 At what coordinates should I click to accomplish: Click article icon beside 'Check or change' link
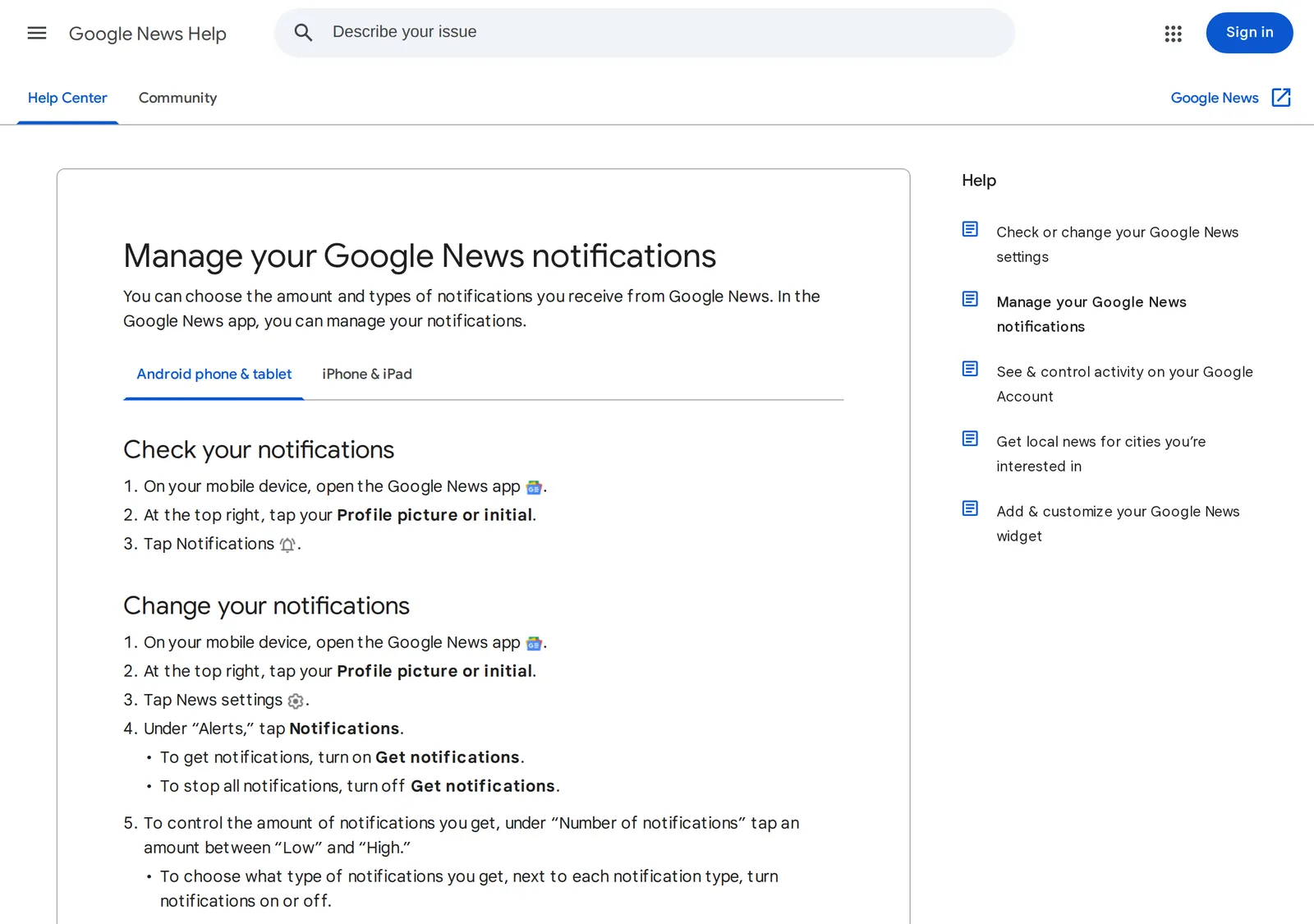[x=970, y=229]
